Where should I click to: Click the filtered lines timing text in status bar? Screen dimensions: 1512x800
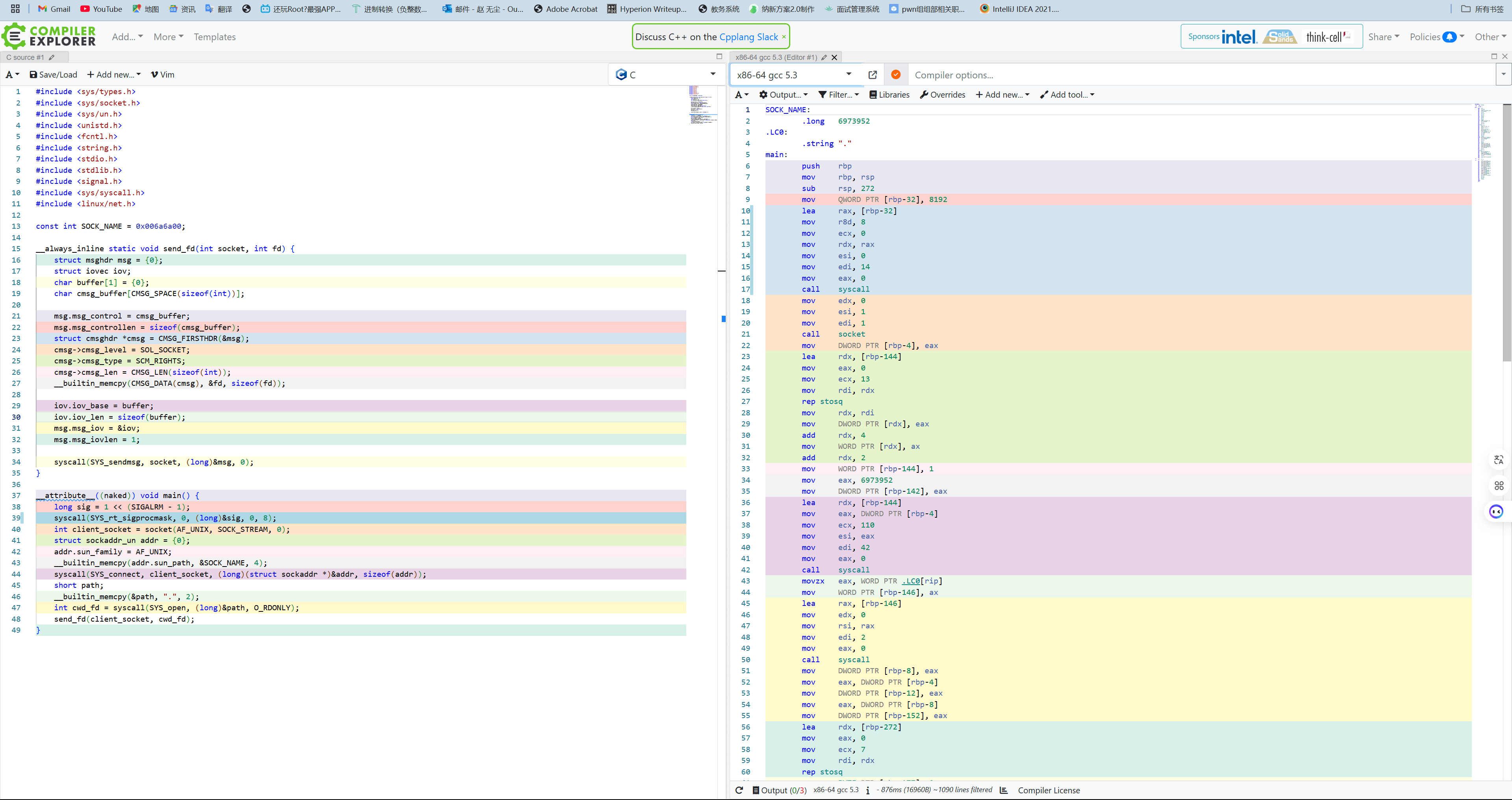(x=934, y=790)
